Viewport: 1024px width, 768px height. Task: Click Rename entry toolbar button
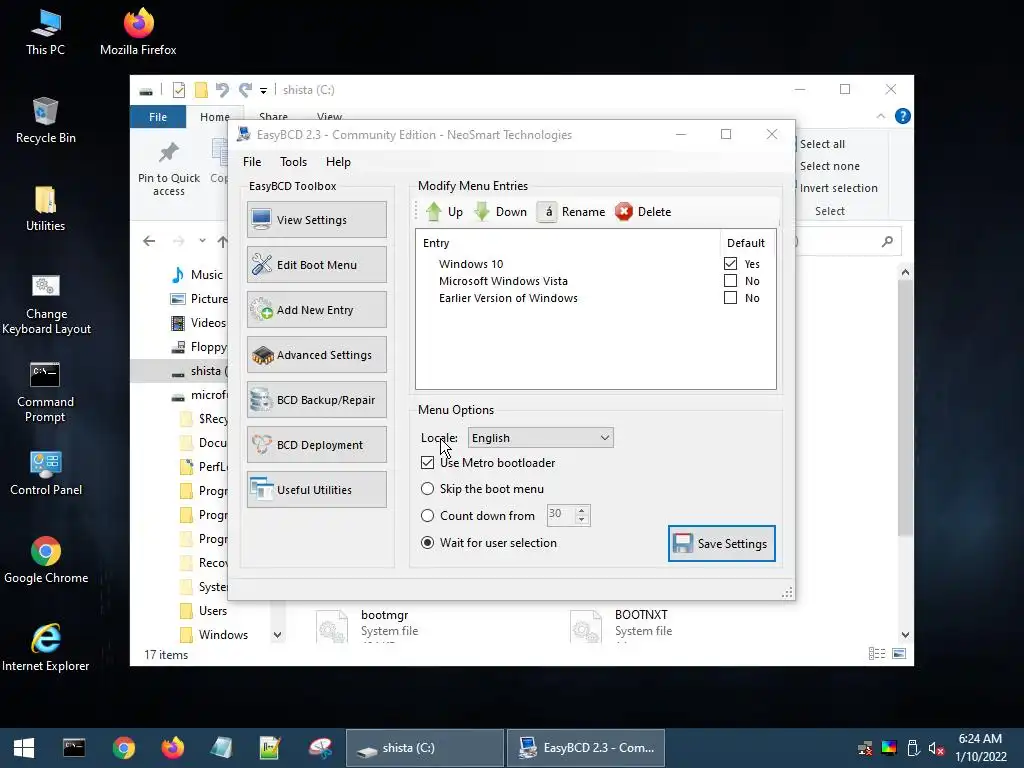click(x=571, y=212)
